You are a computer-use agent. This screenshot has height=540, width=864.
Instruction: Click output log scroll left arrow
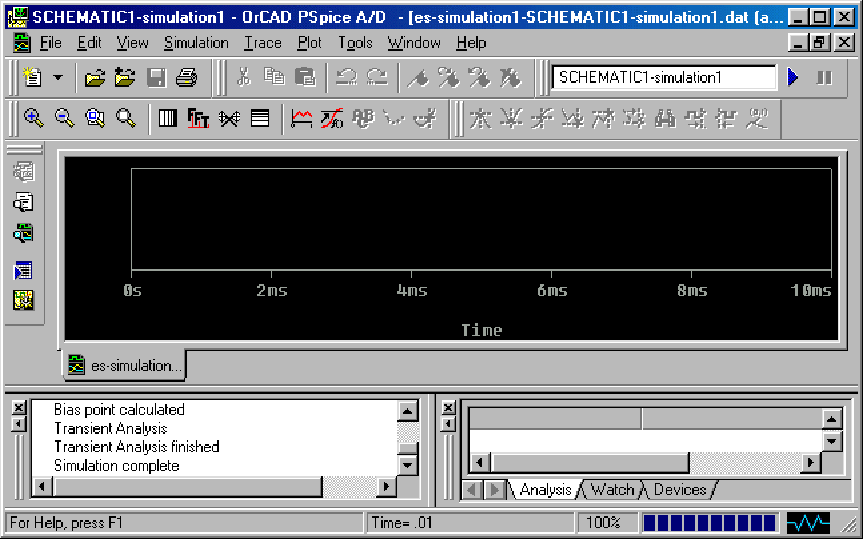tap(42, 487)
